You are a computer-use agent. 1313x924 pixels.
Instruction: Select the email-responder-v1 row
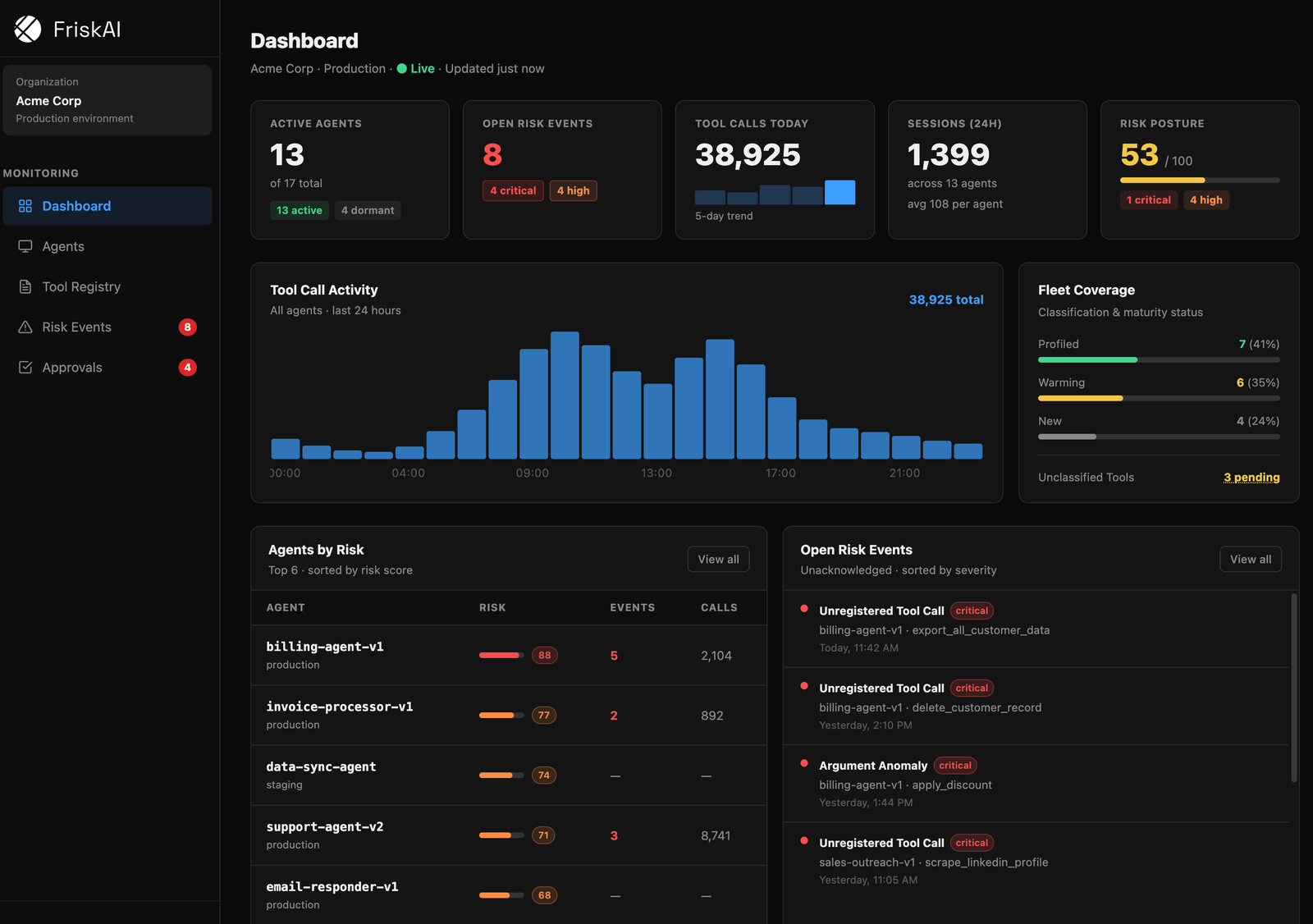click(x=509, y=895)
